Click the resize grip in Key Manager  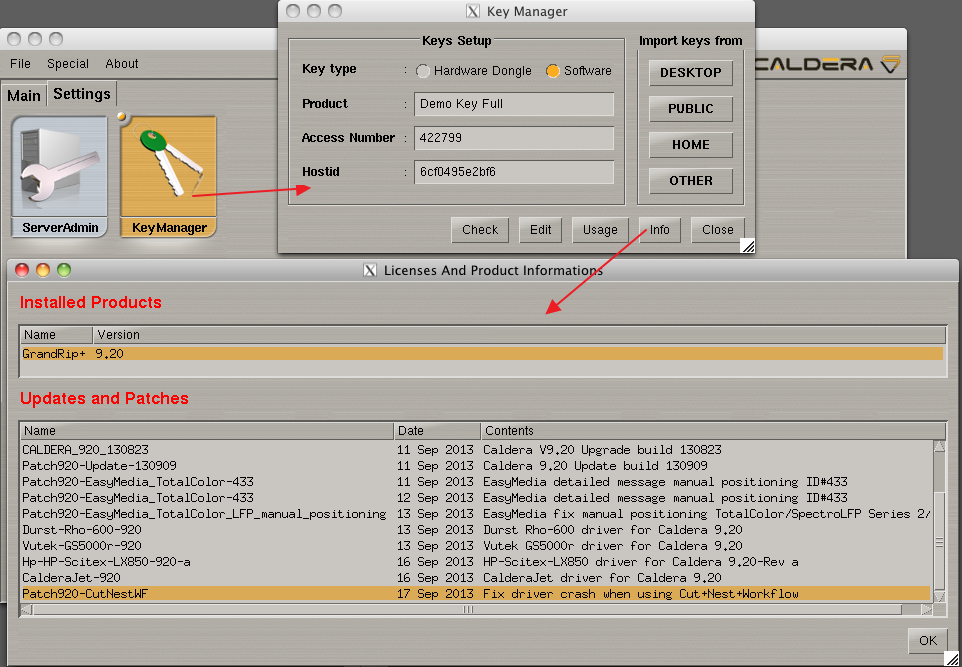(747, 245)
